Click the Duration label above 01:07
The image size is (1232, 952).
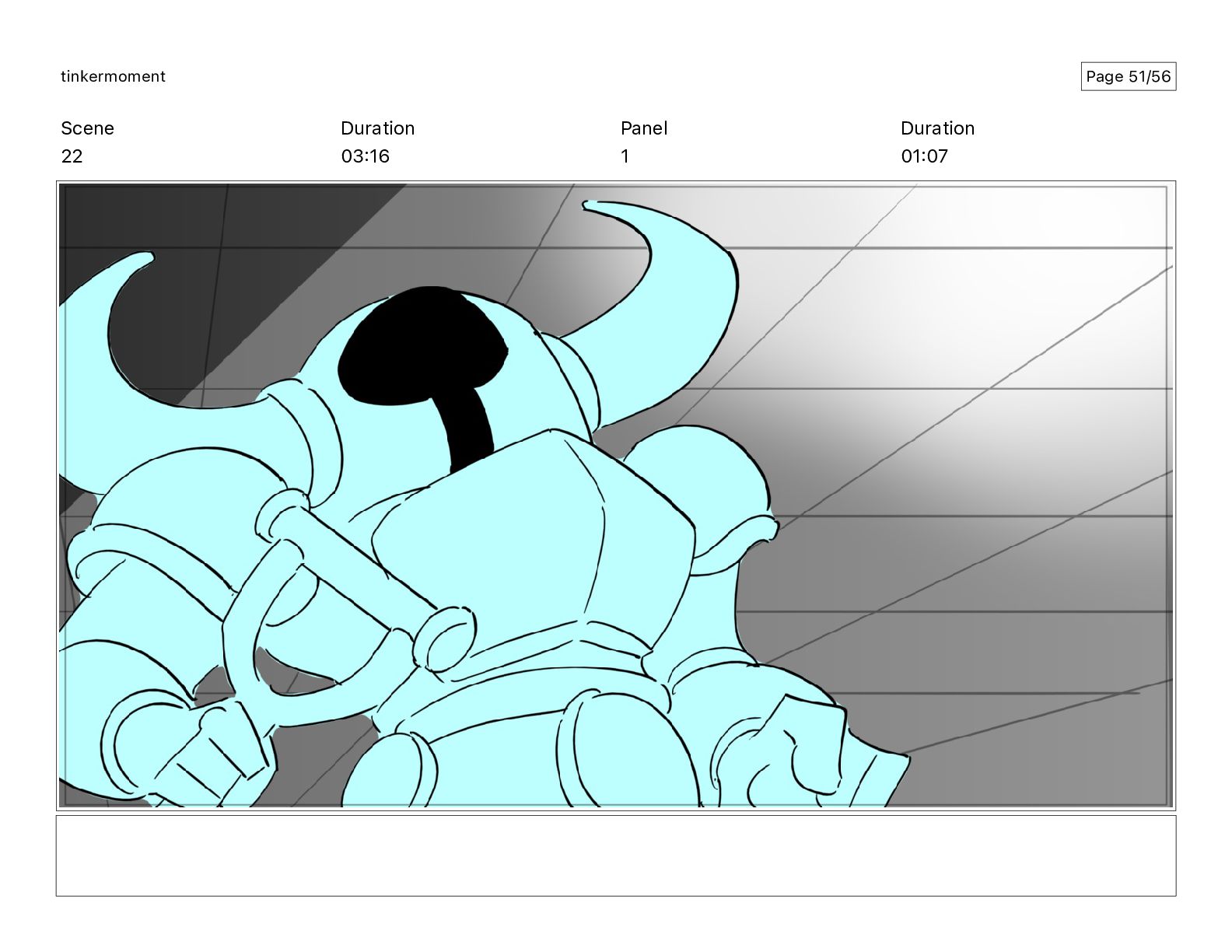tap(937, 128)
